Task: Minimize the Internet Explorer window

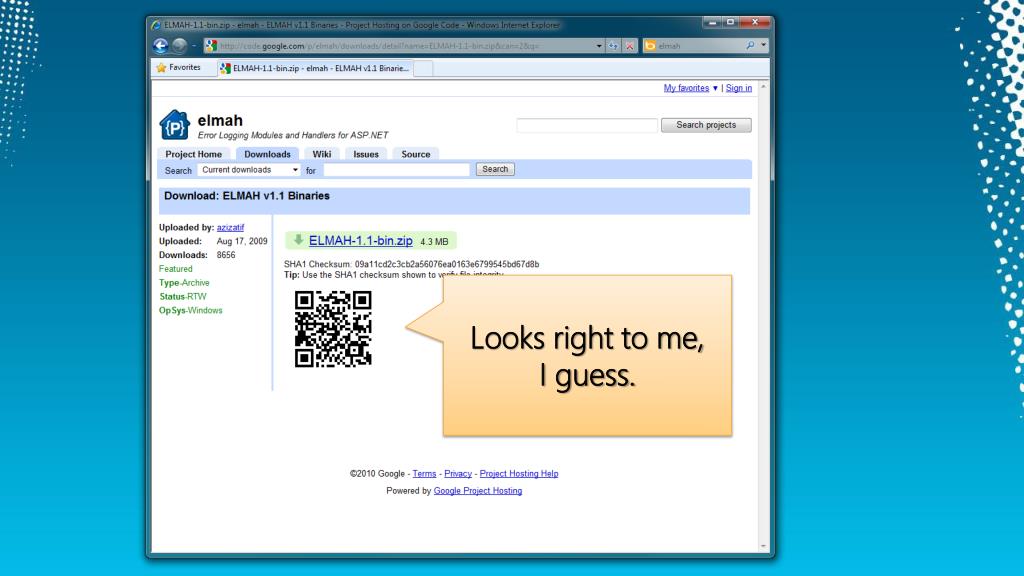Action: [712, 22]
